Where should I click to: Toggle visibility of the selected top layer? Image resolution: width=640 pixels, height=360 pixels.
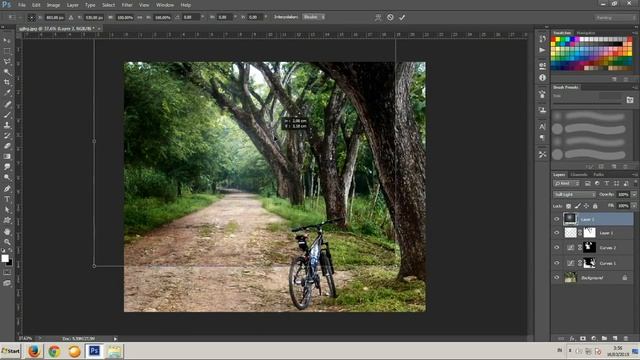click(x=557, y=219)
